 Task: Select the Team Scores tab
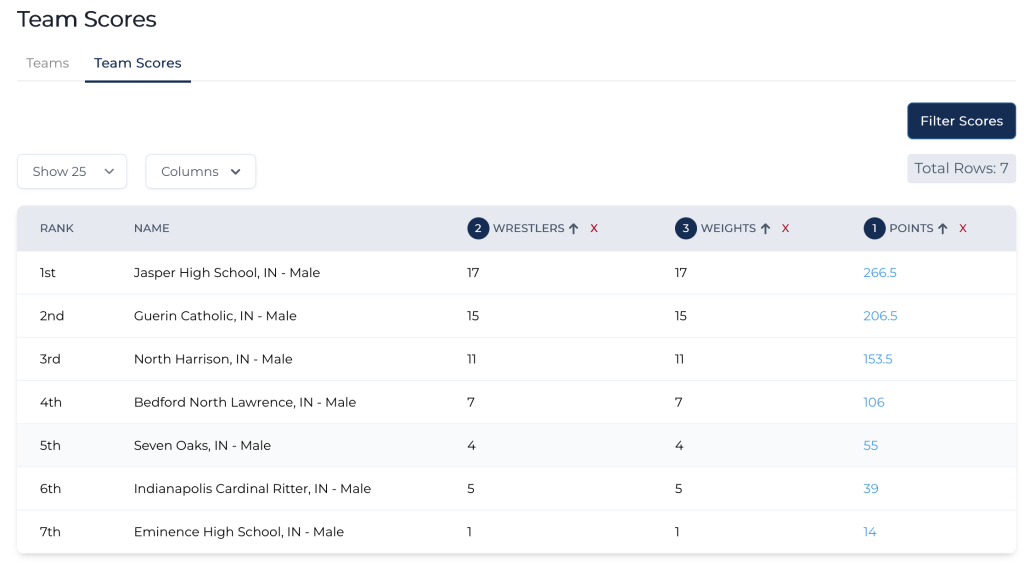pos(138,63)
